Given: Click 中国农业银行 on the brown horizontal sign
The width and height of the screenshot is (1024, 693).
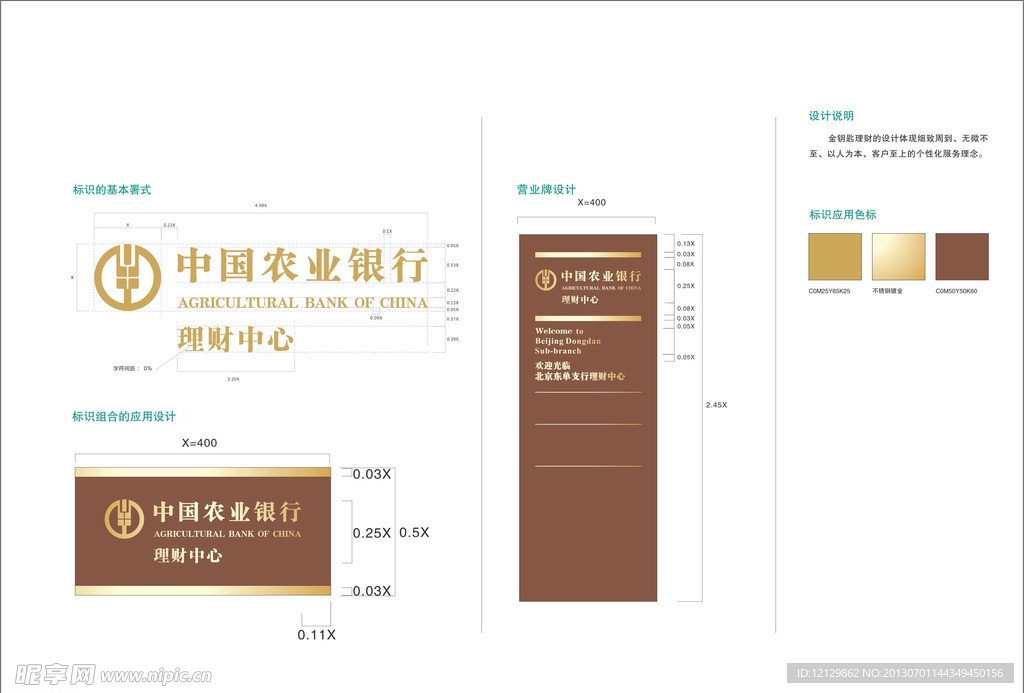Looking at the screenshot, I should point(227,511).
